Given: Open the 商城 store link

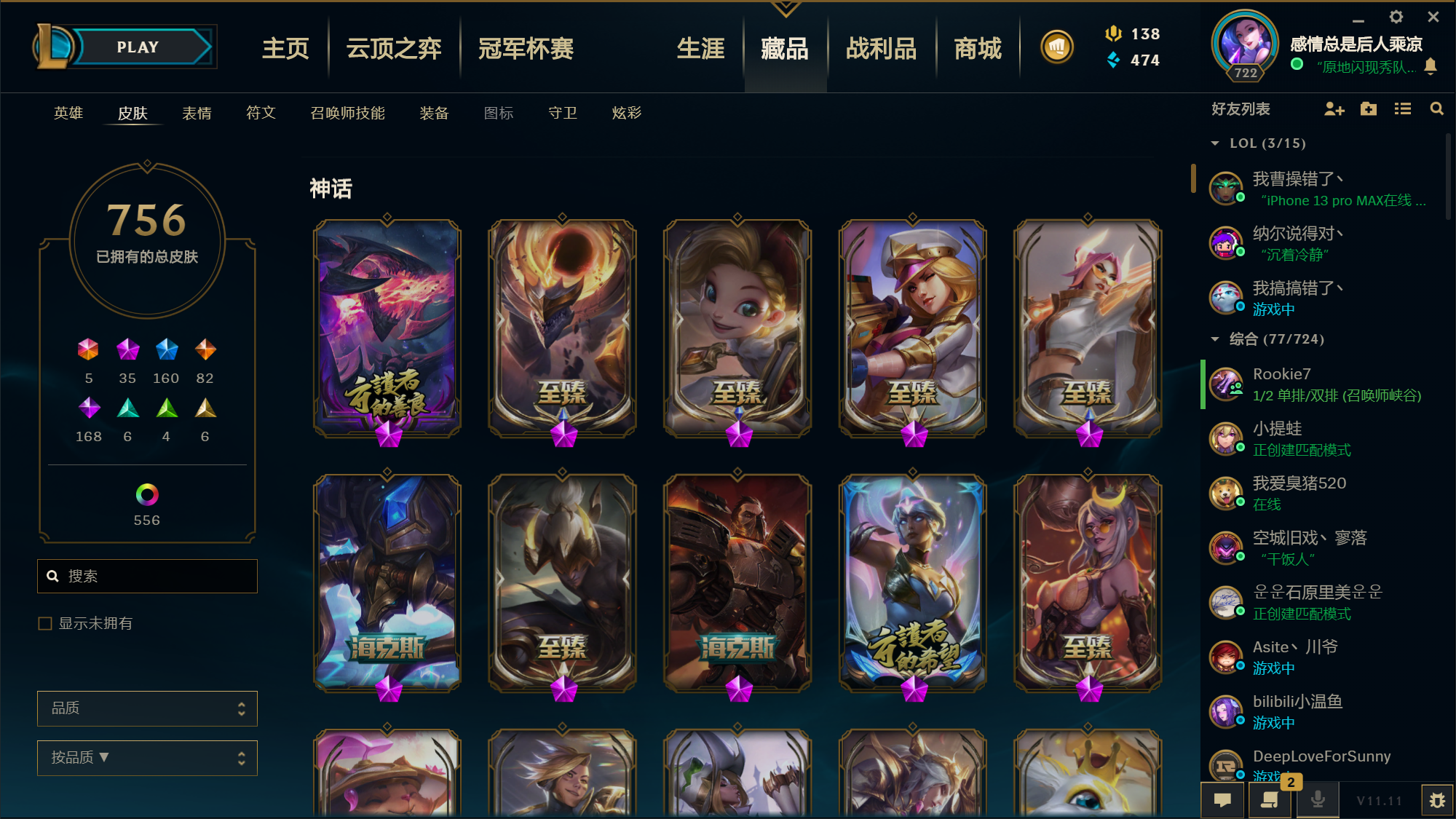Looking at the screenshot, I should [978, 49].
